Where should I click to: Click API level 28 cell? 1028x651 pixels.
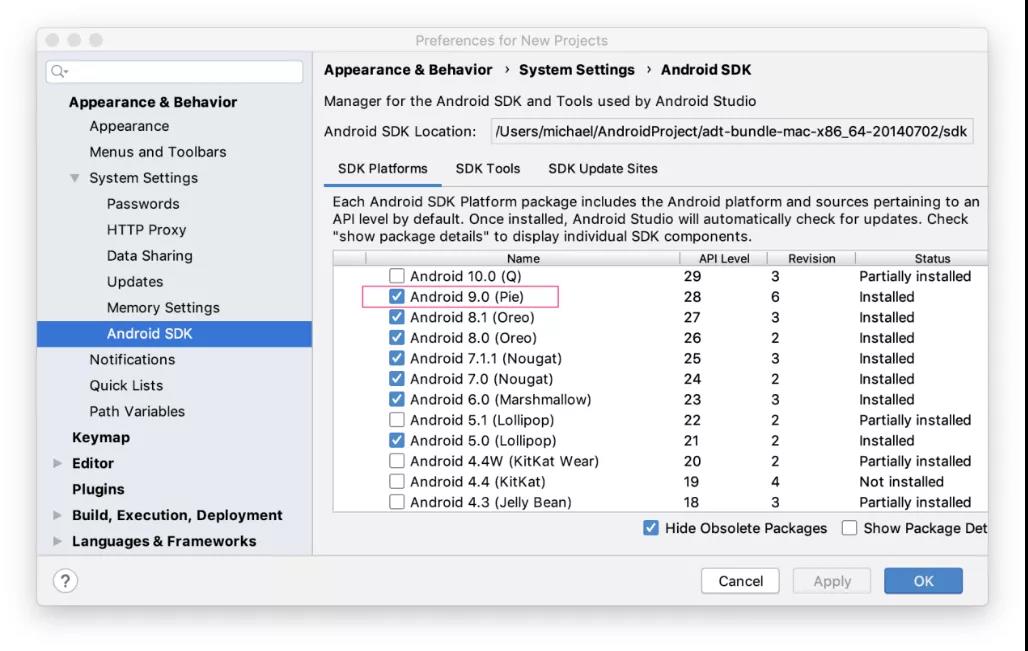692,296
